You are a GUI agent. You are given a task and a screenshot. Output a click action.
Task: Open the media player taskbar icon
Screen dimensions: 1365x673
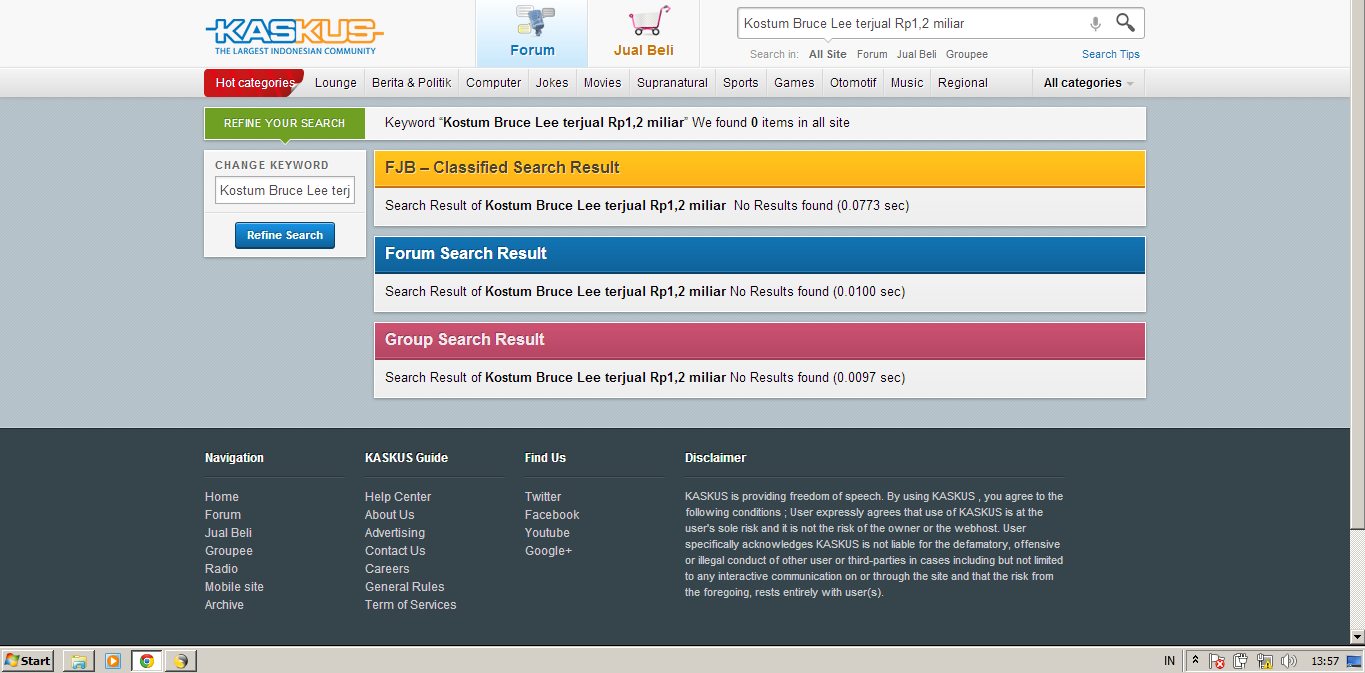click(113, 661)
